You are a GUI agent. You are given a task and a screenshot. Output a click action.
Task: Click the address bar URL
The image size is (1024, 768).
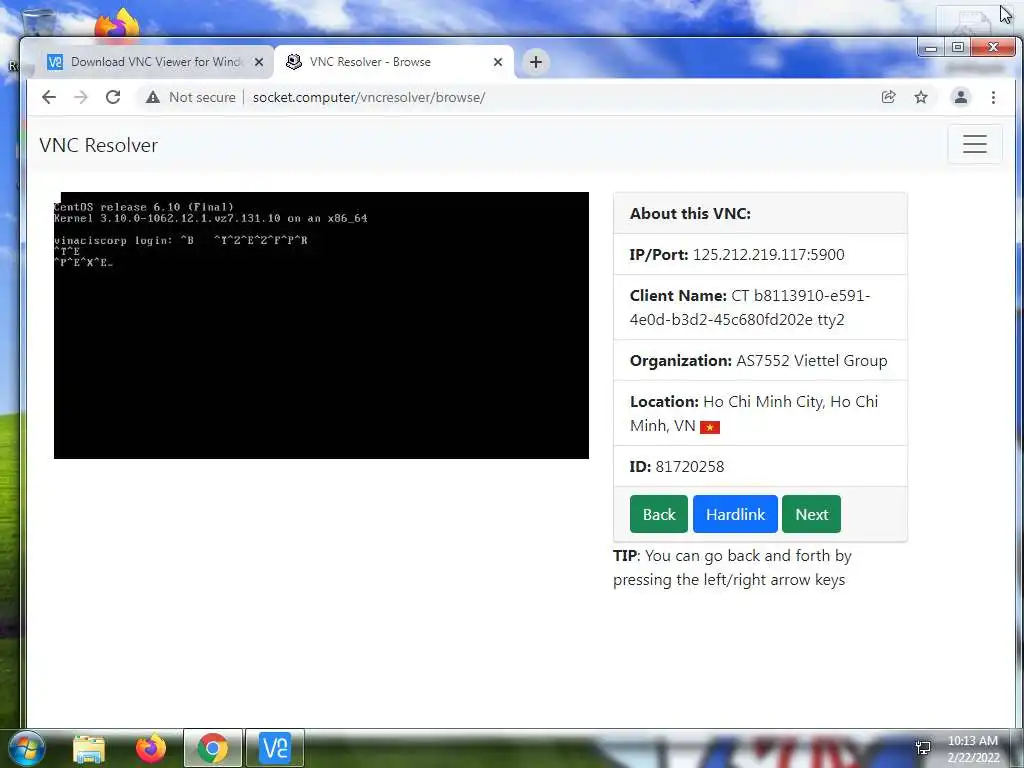[369, 97]
